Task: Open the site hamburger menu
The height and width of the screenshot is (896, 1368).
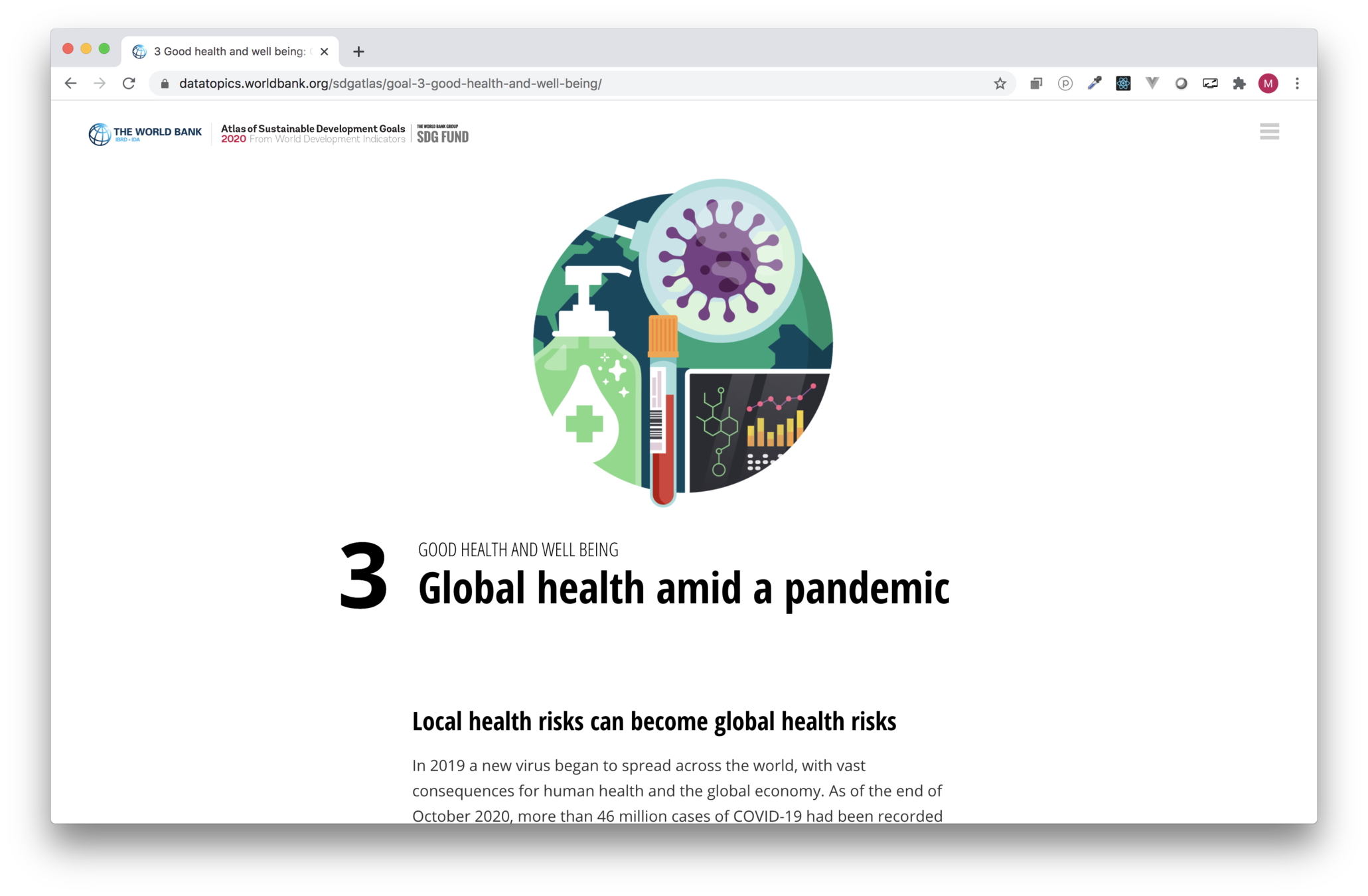Action: point(1269,131)
